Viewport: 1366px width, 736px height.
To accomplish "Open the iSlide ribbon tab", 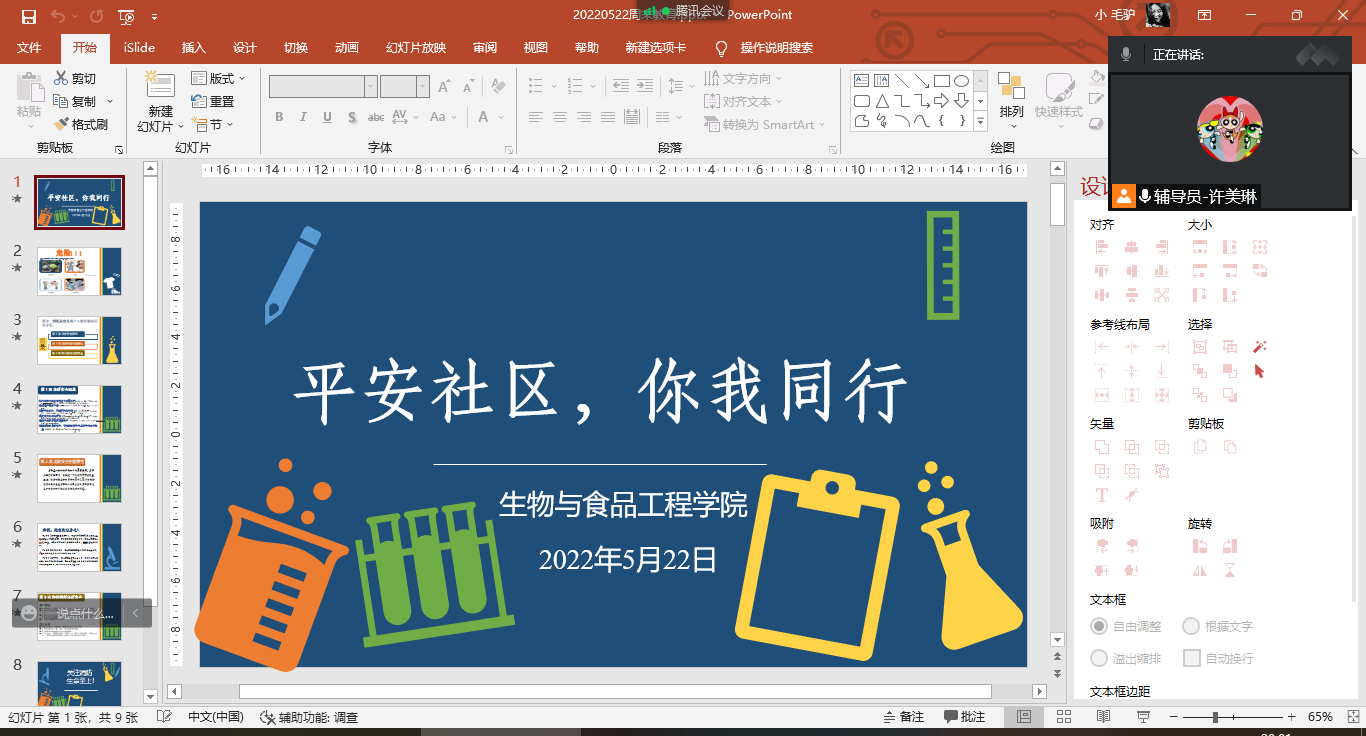I will tap(139, 47).
